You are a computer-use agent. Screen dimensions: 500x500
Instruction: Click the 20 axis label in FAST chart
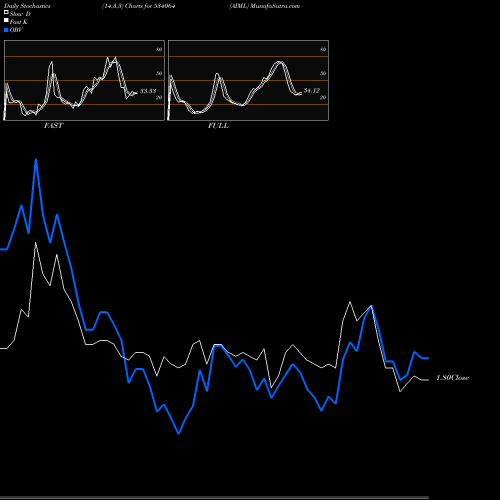(159, 97)
